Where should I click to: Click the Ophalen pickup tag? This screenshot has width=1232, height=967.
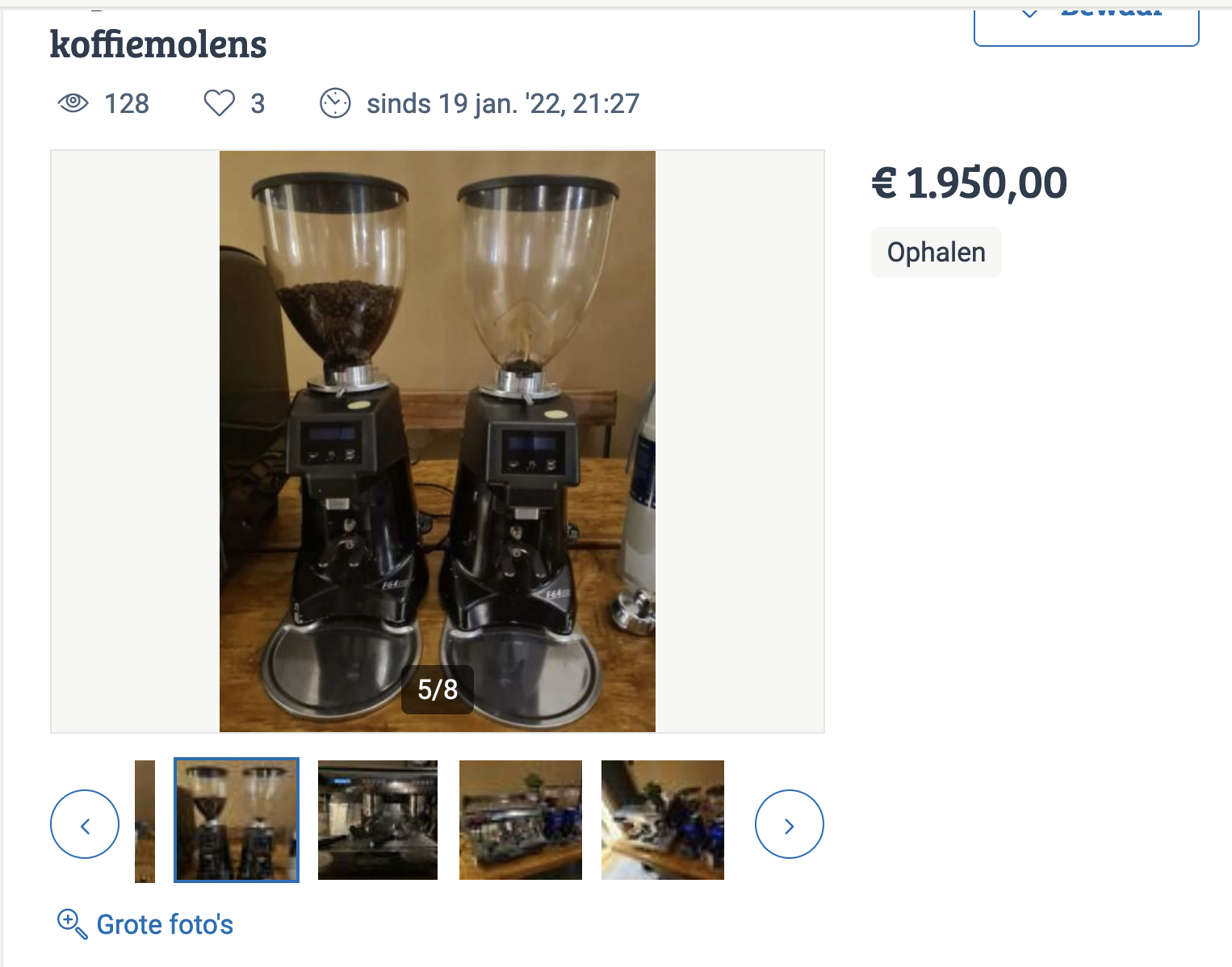937,253
